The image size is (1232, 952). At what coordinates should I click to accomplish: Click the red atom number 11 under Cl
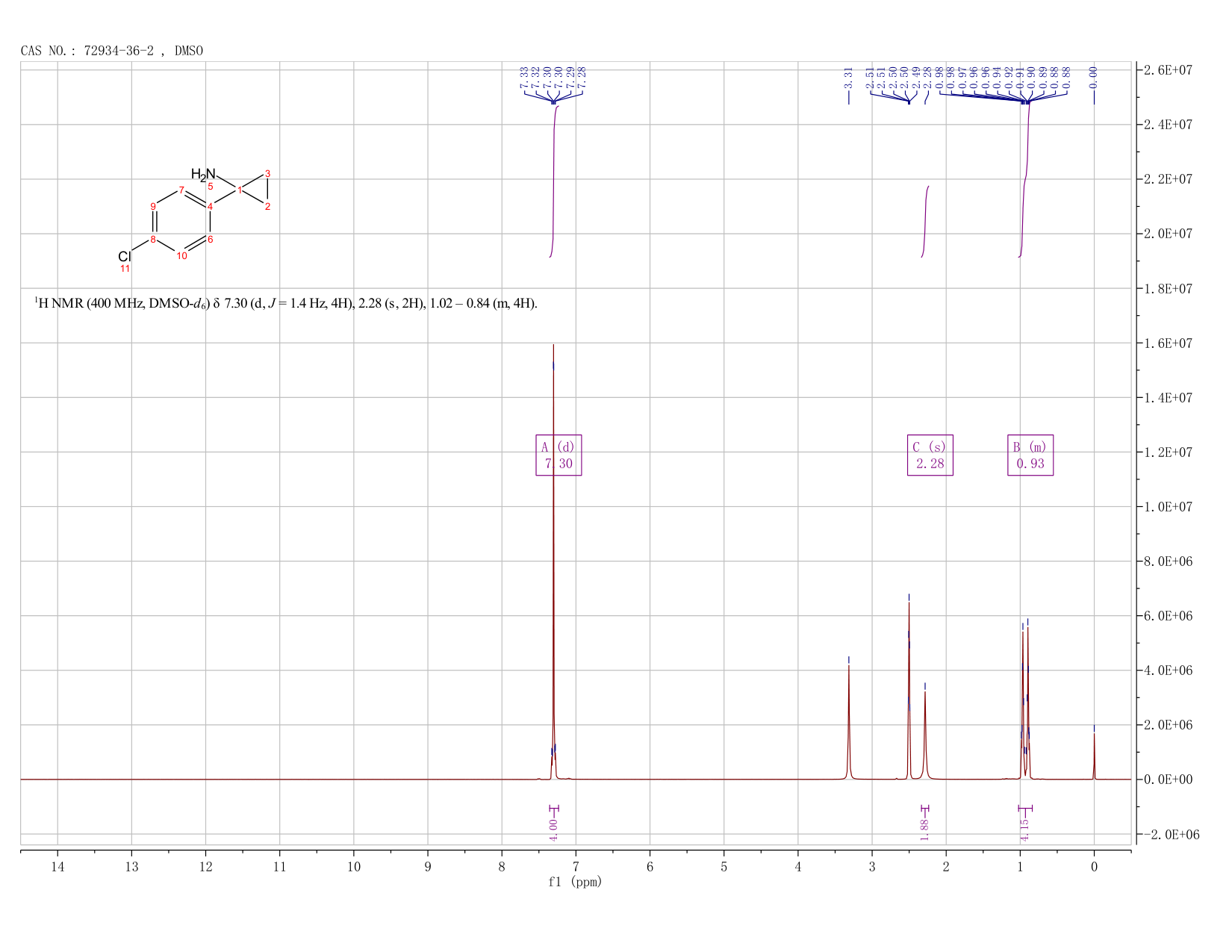(x=125, y=269)
